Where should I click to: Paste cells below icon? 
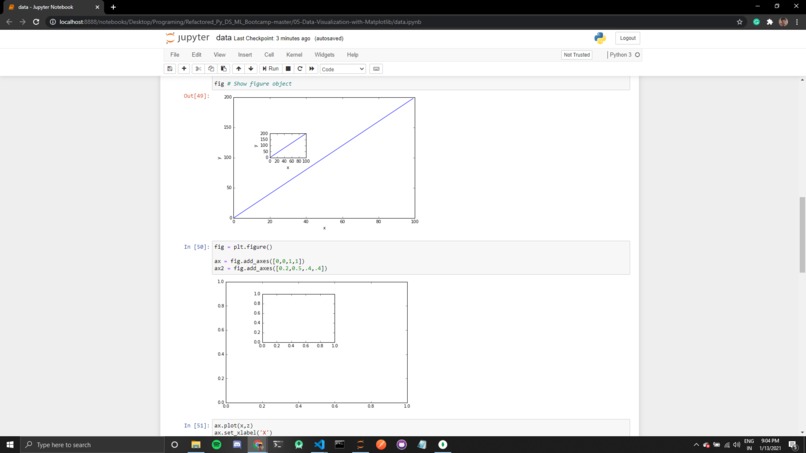click(x=224, y=69)
